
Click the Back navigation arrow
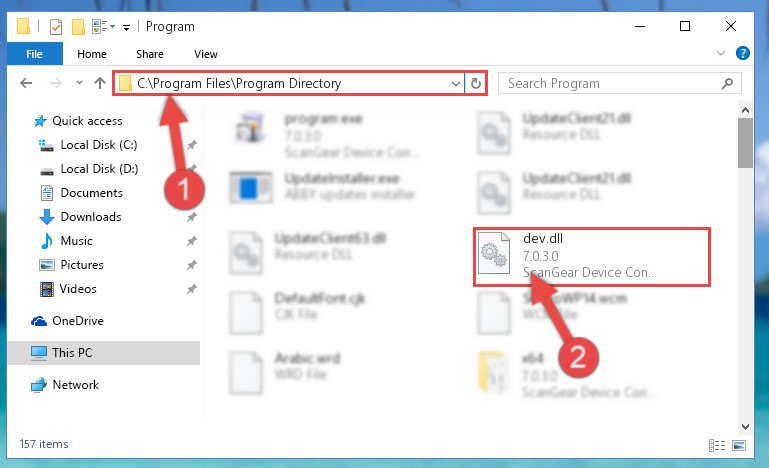[x=26, y=83]
